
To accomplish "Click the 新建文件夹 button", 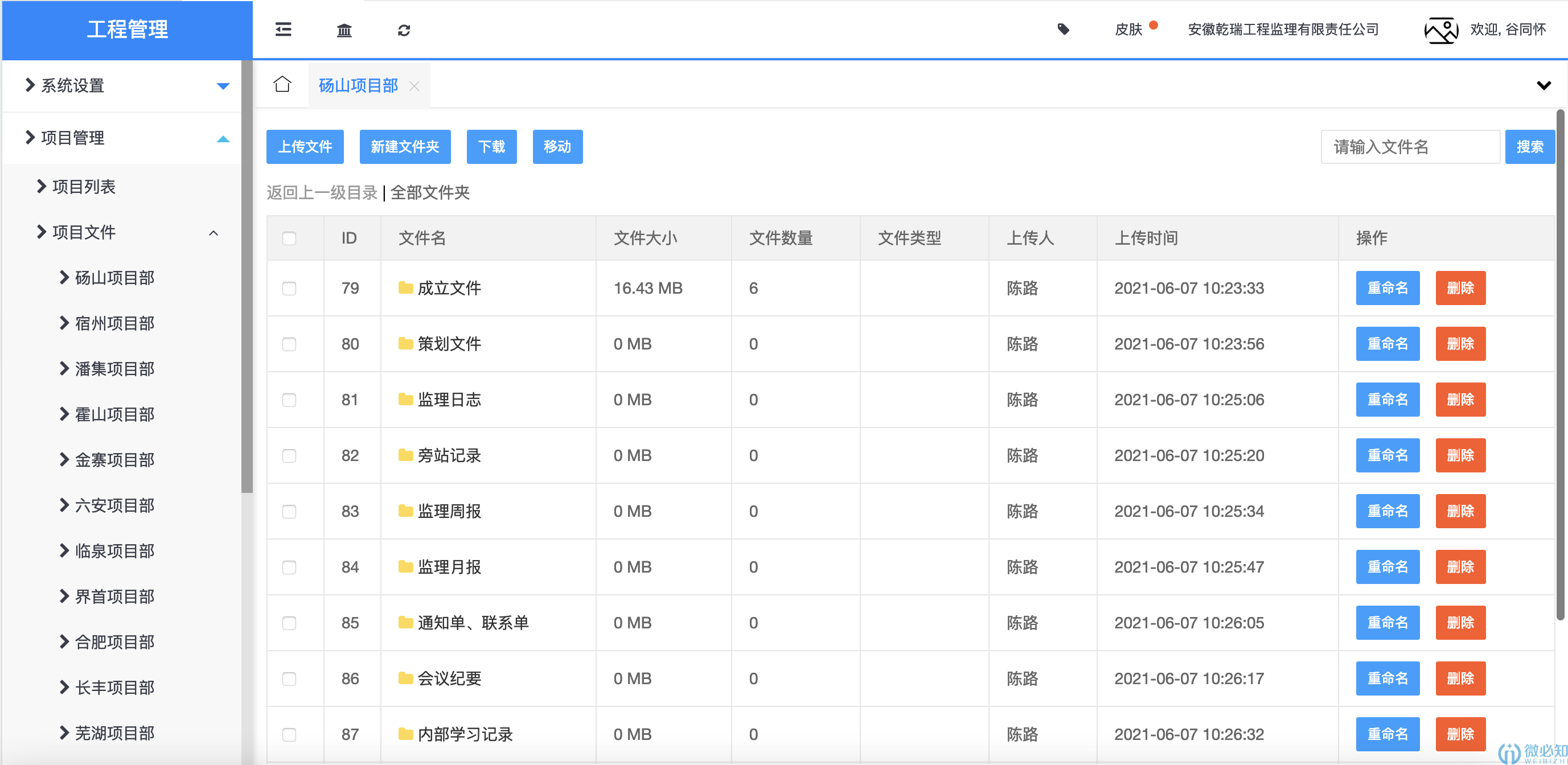I will pyautogui.click(x=405, y=147).
